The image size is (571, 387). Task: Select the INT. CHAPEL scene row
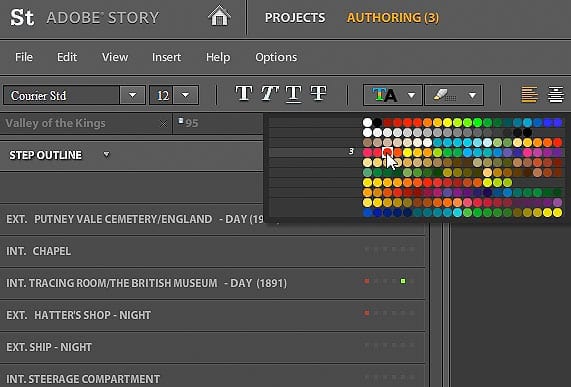(x=212, y=251)
